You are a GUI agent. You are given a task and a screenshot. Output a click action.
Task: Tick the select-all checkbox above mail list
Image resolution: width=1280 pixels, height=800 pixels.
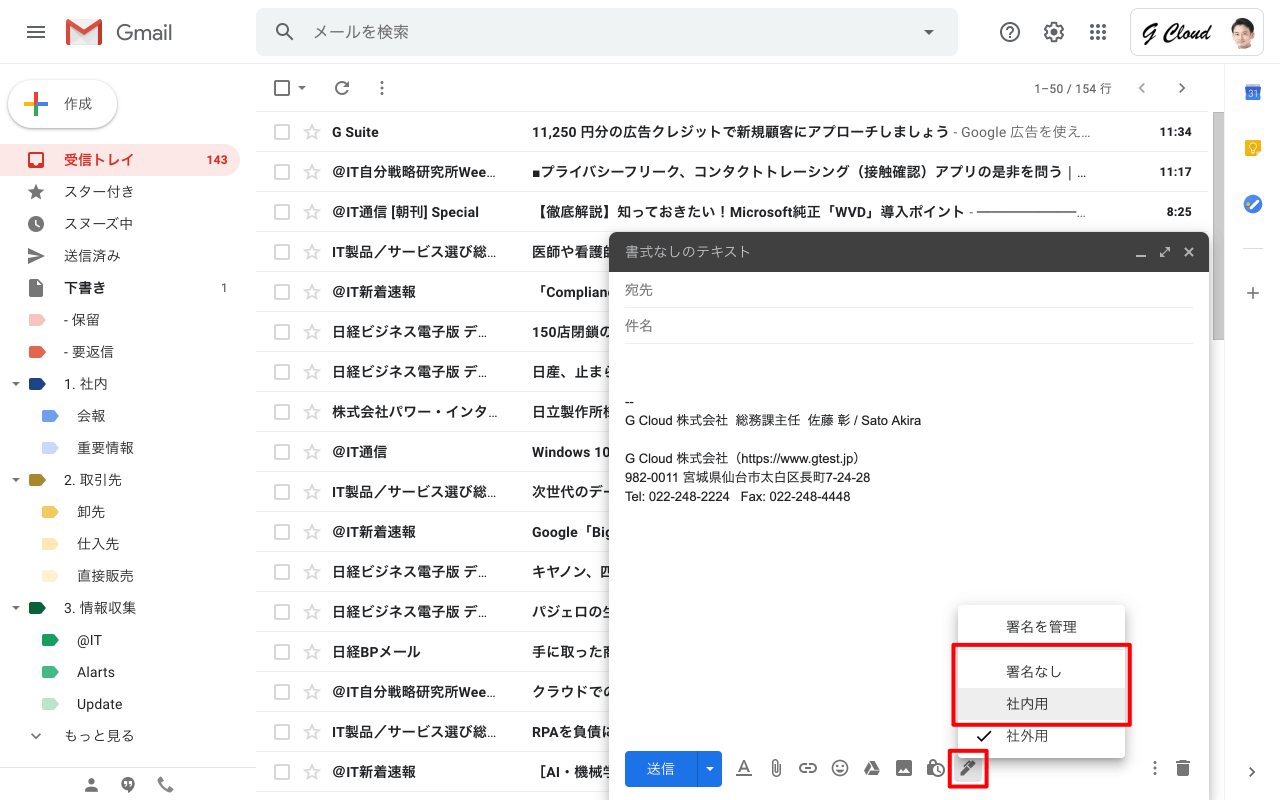[x=282, y=88]
